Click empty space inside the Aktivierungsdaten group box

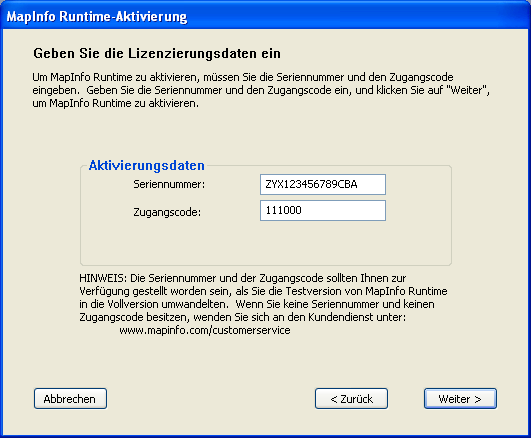(x=266, y=244)
